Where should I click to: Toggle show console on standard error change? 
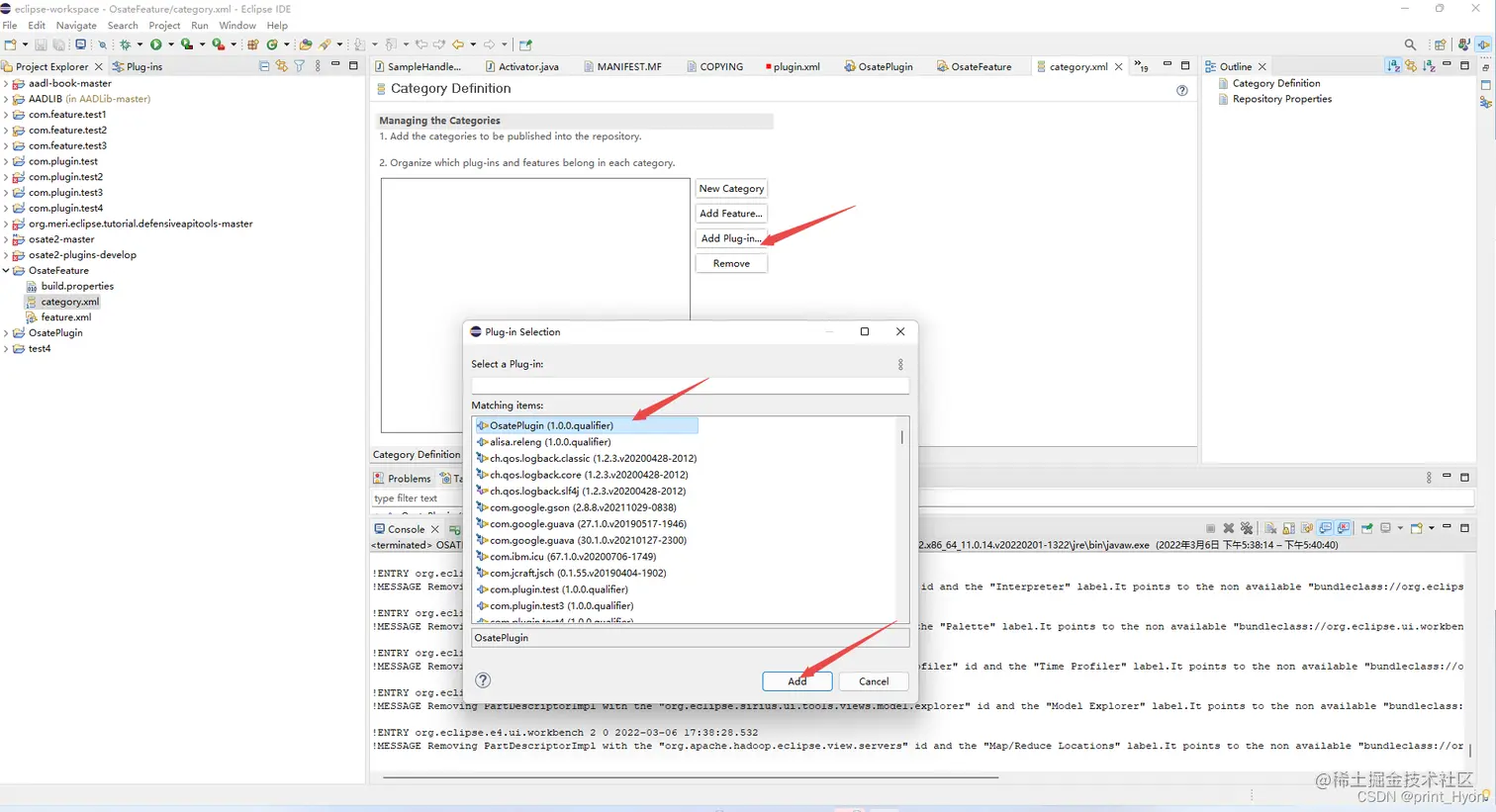[1344, 529]
